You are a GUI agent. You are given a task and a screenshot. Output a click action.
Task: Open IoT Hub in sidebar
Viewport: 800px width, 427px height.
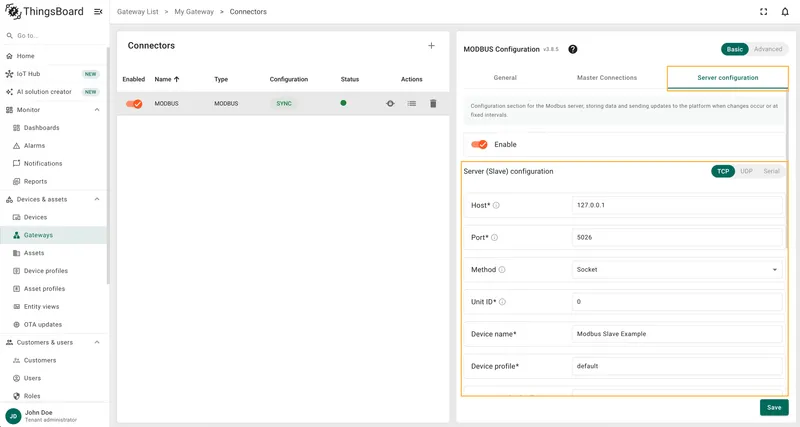[54, 74]
